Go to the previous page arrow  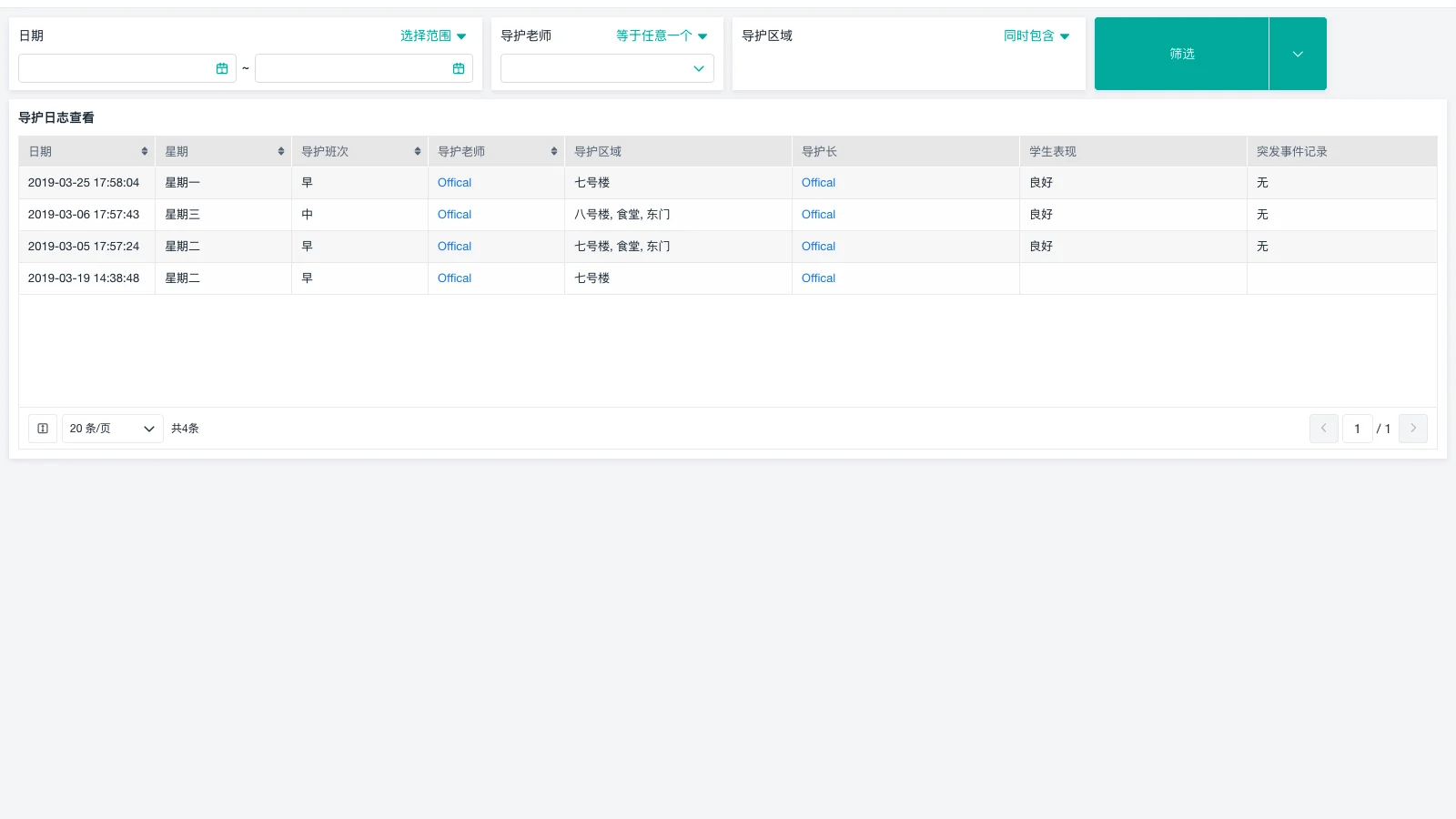click(1324, 429)
